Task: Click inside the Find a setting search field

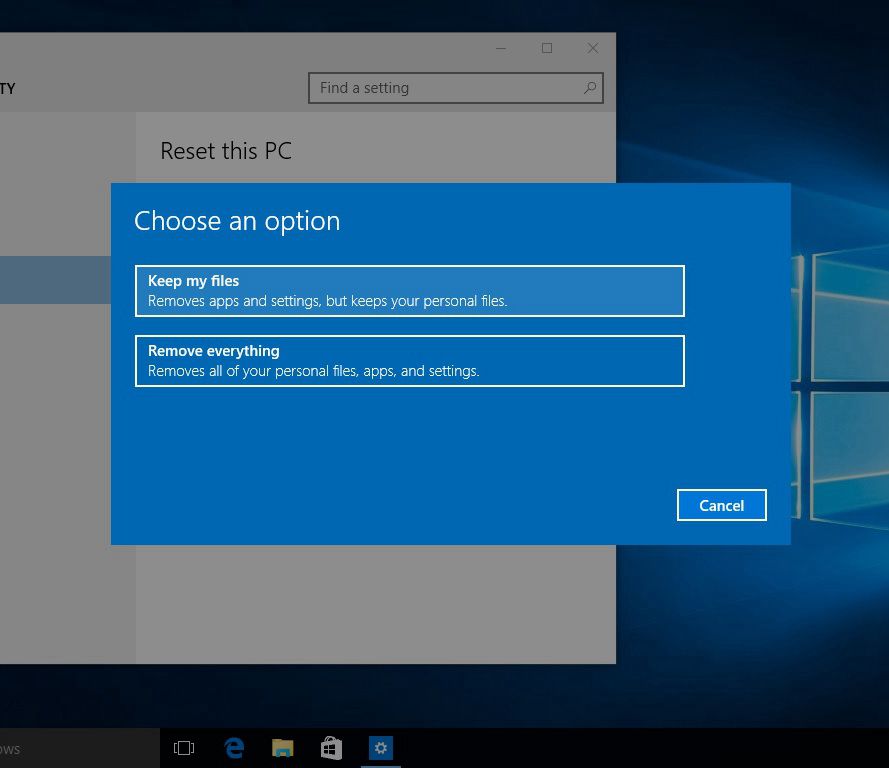Action: coord(440,88)
